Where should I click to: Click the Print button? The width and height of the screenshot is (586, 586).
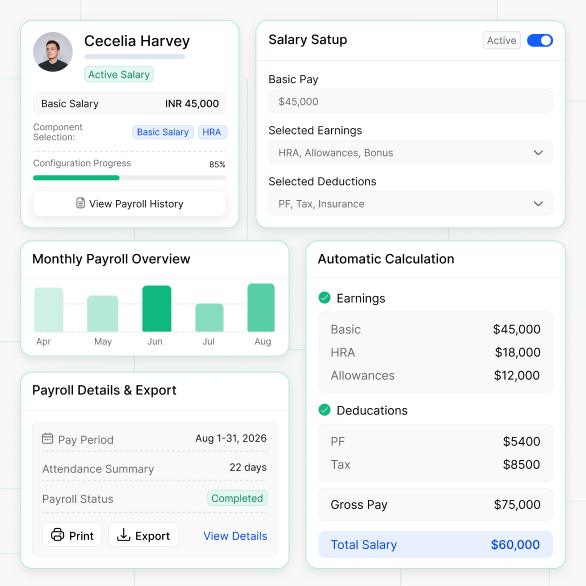72,535
